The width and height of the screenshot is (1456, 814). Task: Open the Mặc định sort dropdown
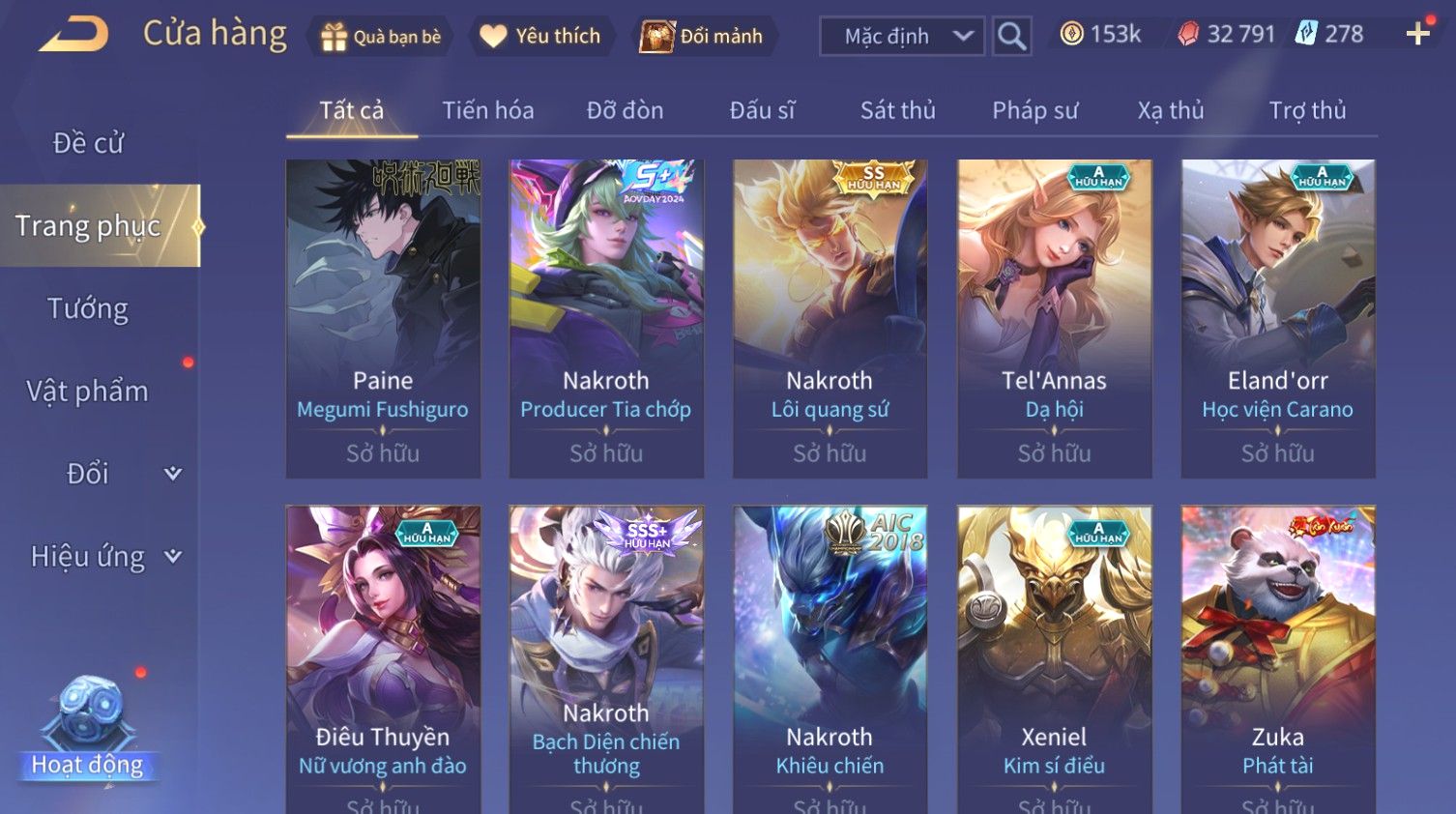tap(902, 36)
